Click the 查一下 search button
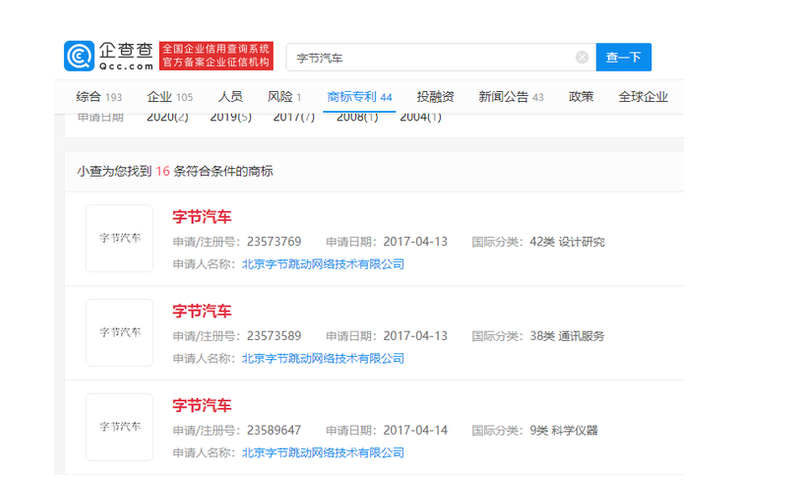 [623, 57]
